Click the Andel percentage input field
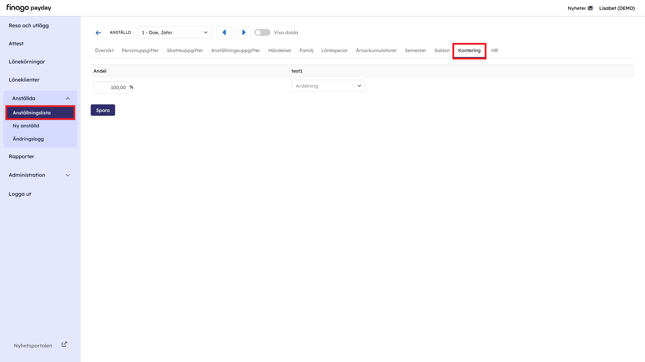This screenshot has width=645, height=362. pyautogui.click(x=110, y=87)
